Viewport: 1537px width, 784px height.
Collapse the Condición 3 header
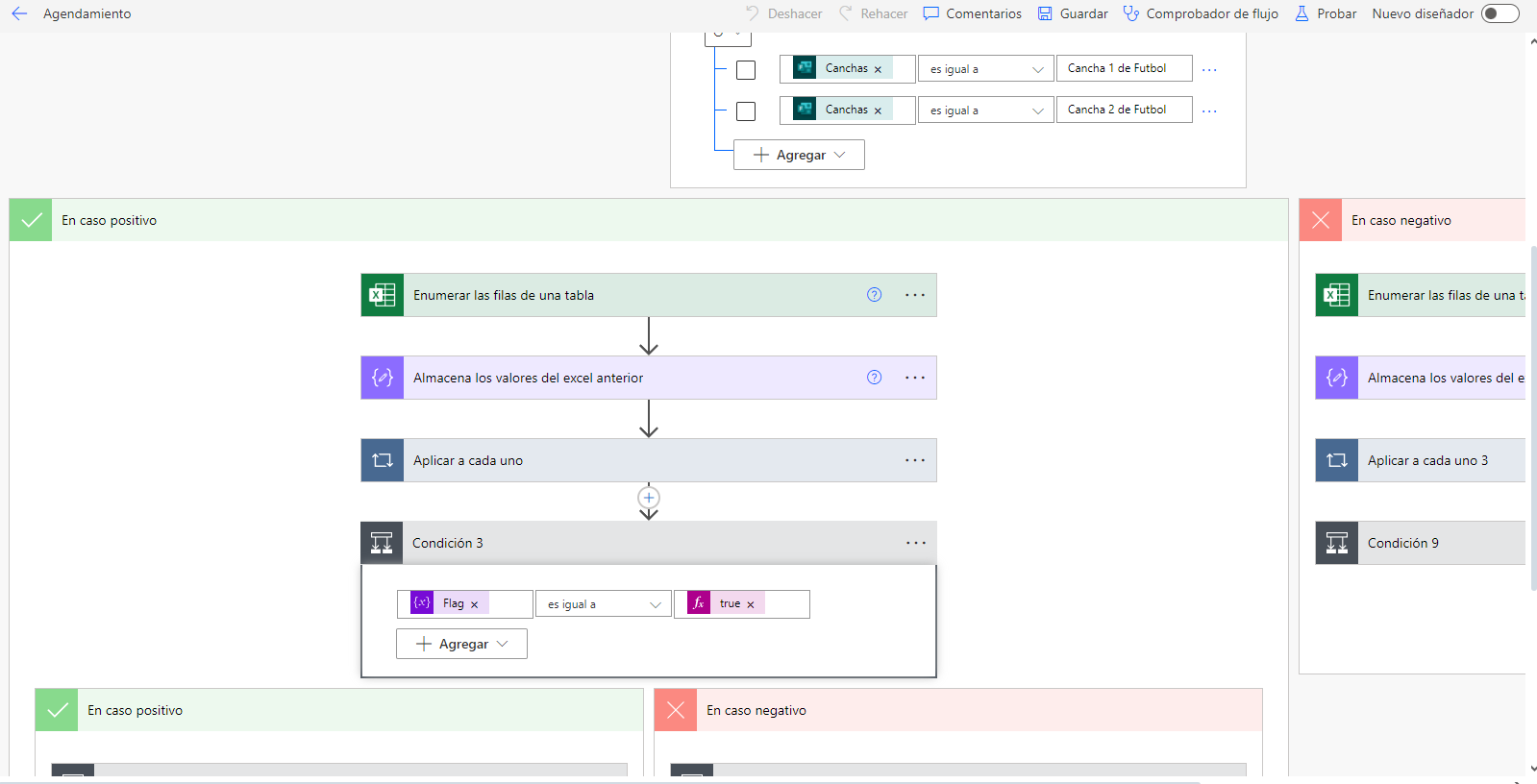point(649,543)
